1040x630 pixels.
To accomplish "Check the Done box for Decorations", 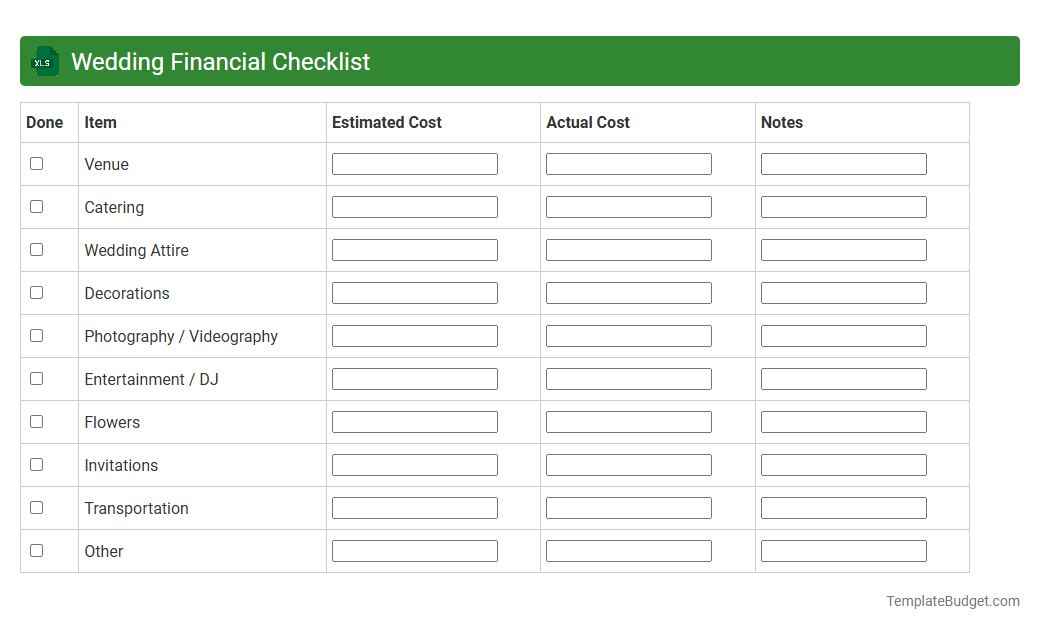I will pyautogui.click(x=36, y=292).
